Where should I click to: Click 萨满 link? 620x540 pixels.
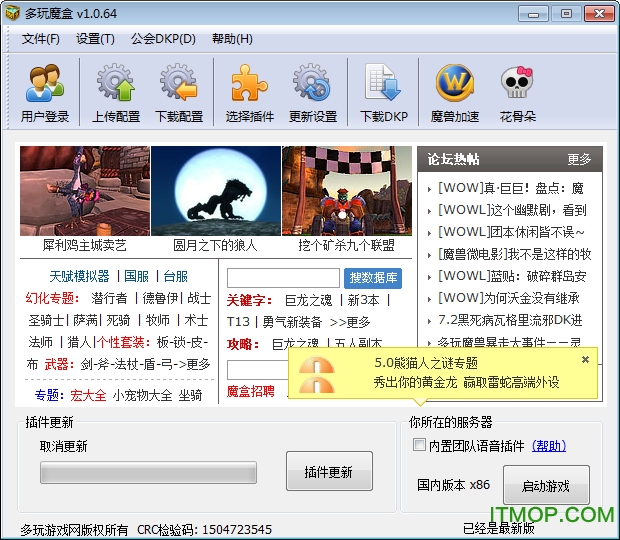pos(85,320)
